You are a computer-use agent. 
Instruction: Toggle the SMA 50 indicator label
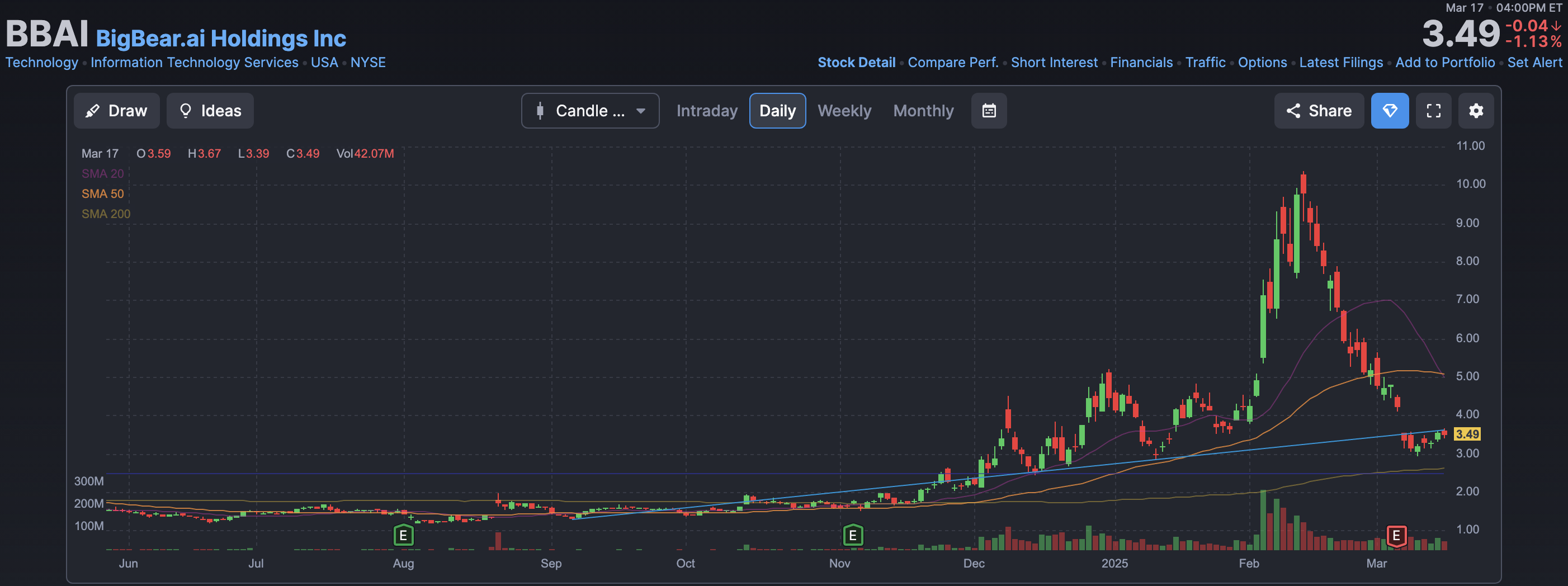pyautogui.click(x=102, y=193)
